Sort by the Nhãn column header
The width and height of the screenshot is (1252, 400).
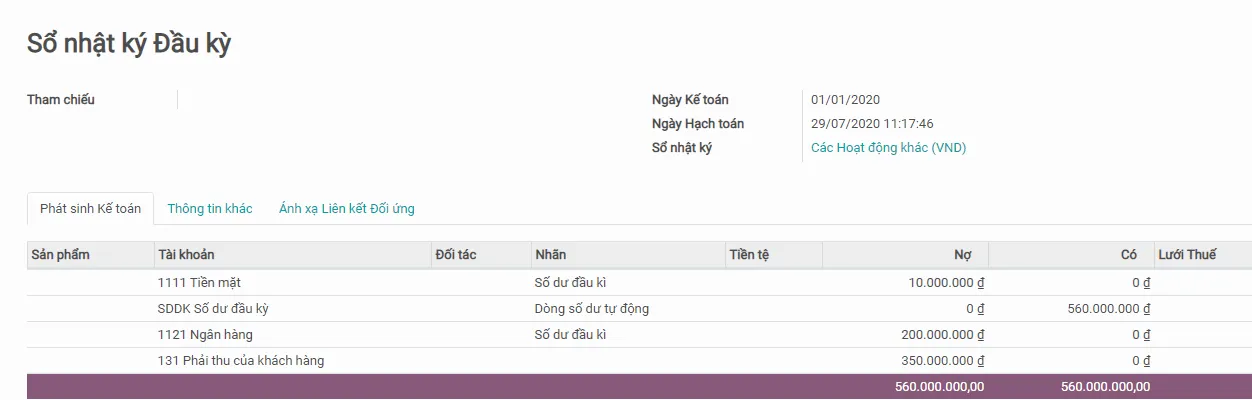pos(550,255)
